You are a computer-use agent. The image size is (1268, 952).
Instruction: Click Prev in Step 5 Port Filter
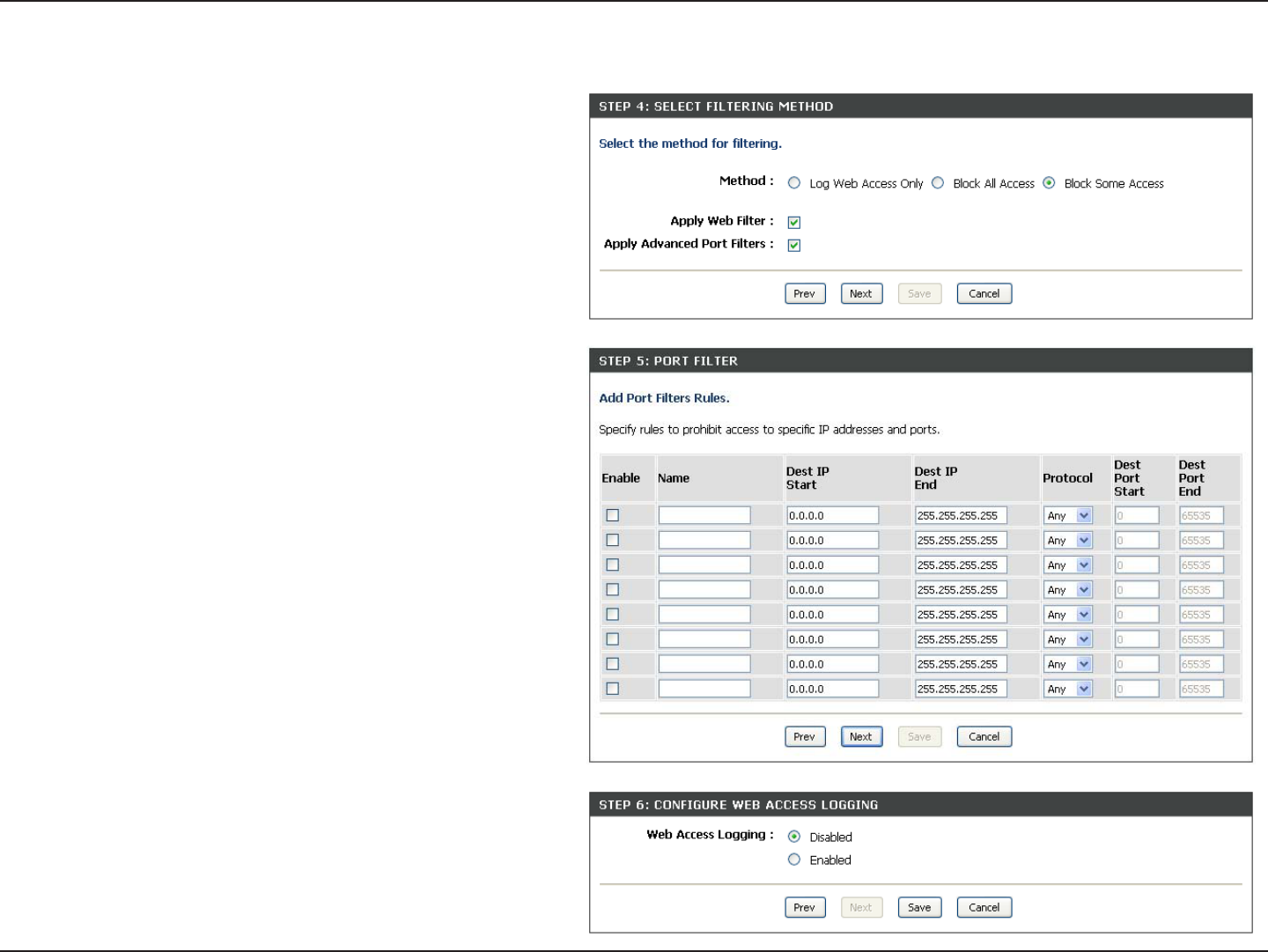tap(805, 736)
